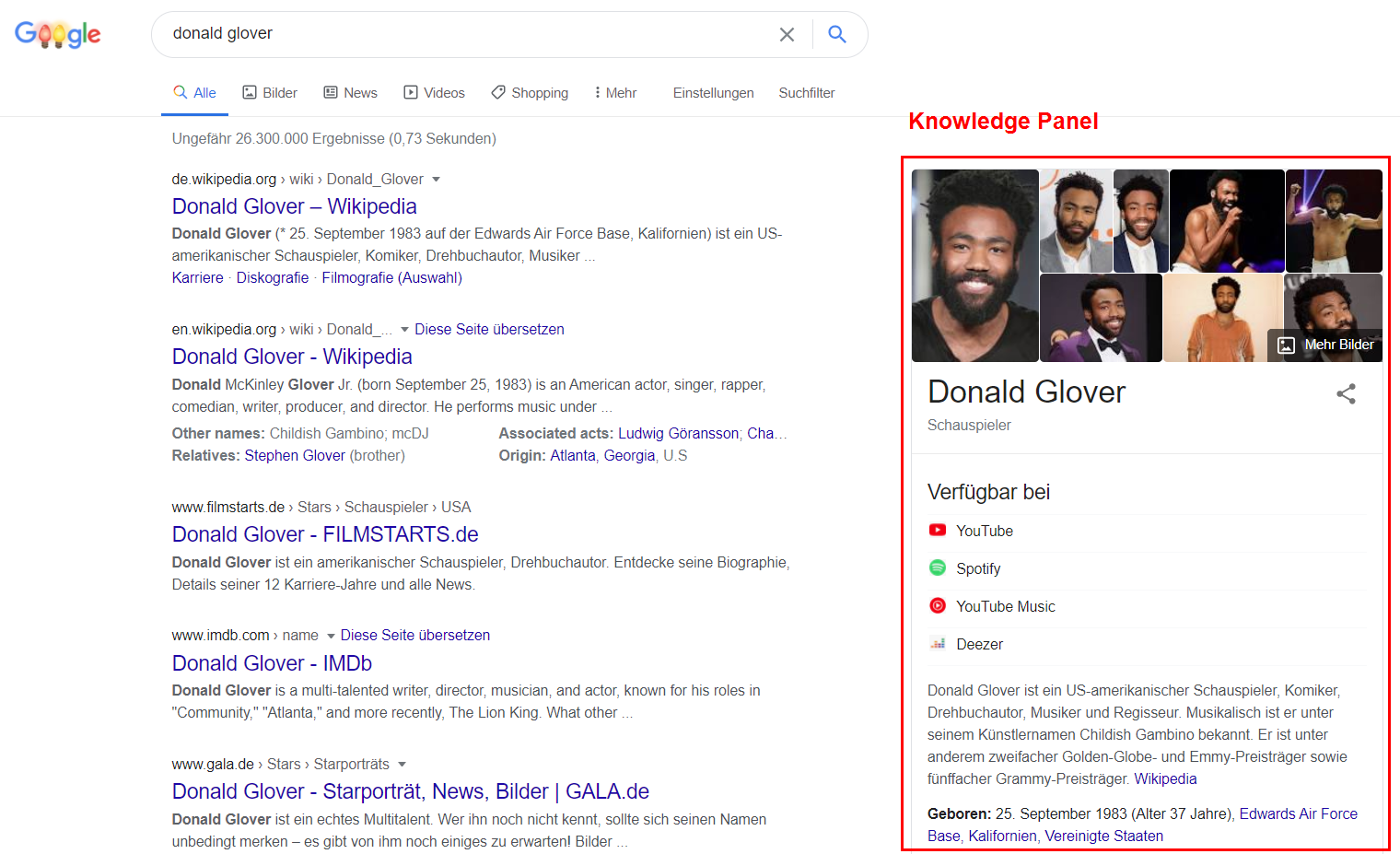Open Donald Glover - IMDb result
Viewport: 1400px width, 854px height.
point(273,663)
